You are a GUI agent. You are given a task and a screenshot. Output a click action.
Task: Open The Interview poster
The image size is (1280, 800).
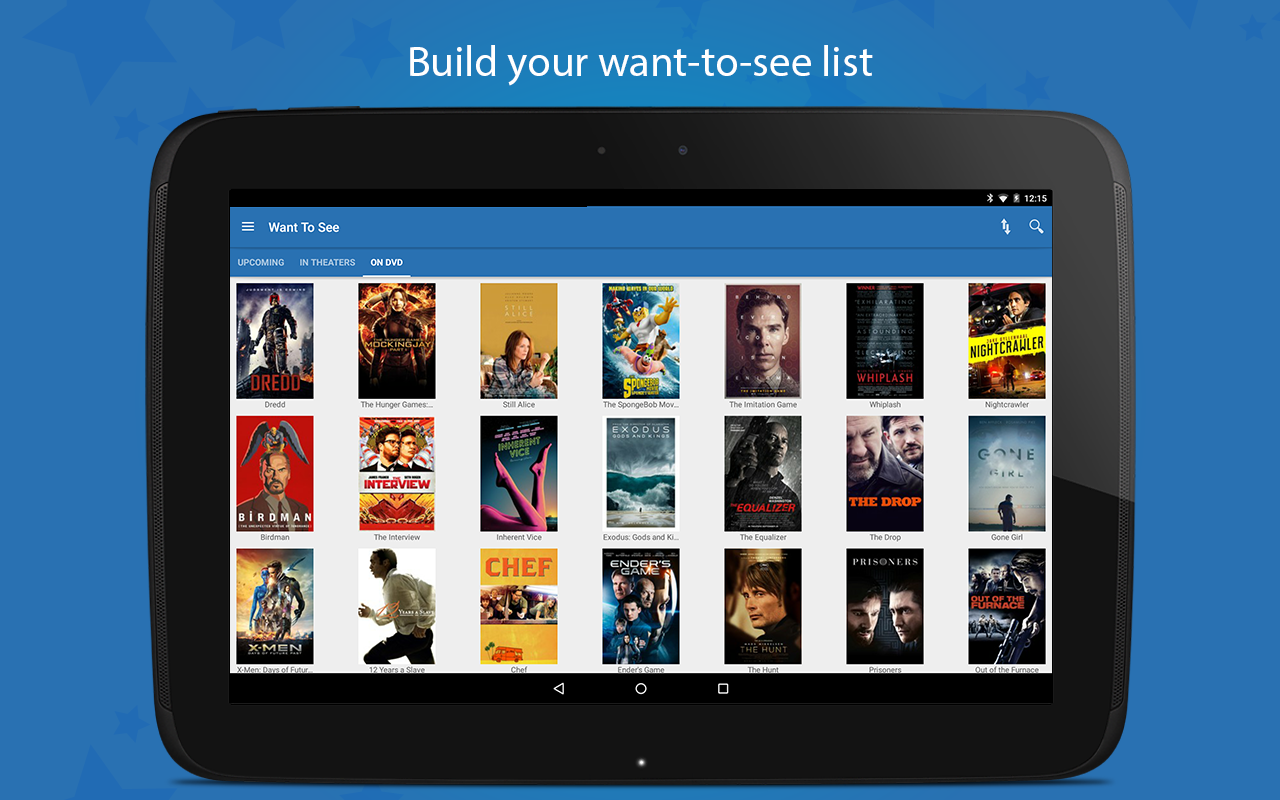click(397, 474)
